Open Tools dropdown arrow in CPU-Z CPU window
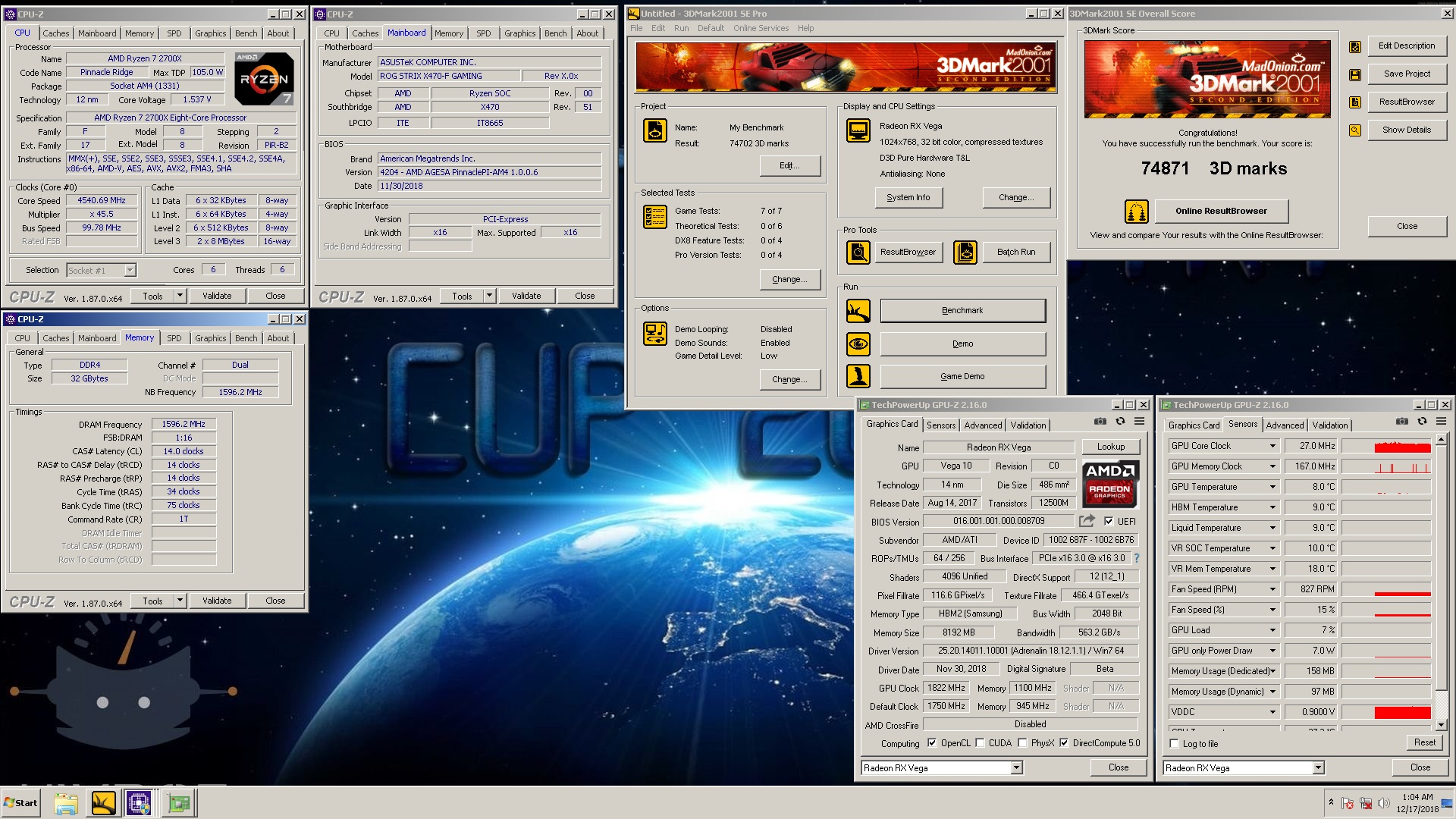Viewport: 1456px width, 819px height. [180, 296]
